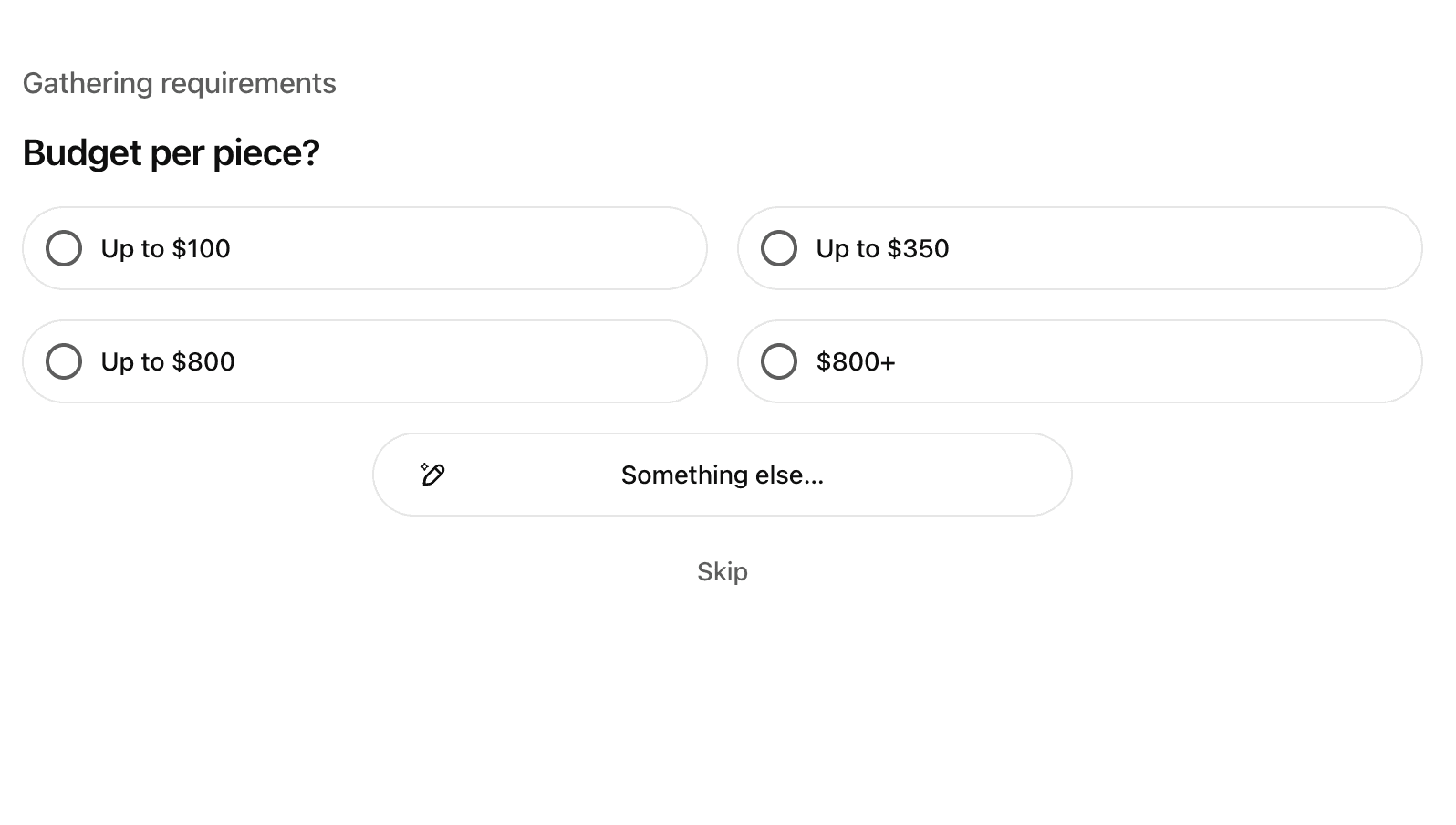Select the Up to $800 radio button

pos(64,361)
